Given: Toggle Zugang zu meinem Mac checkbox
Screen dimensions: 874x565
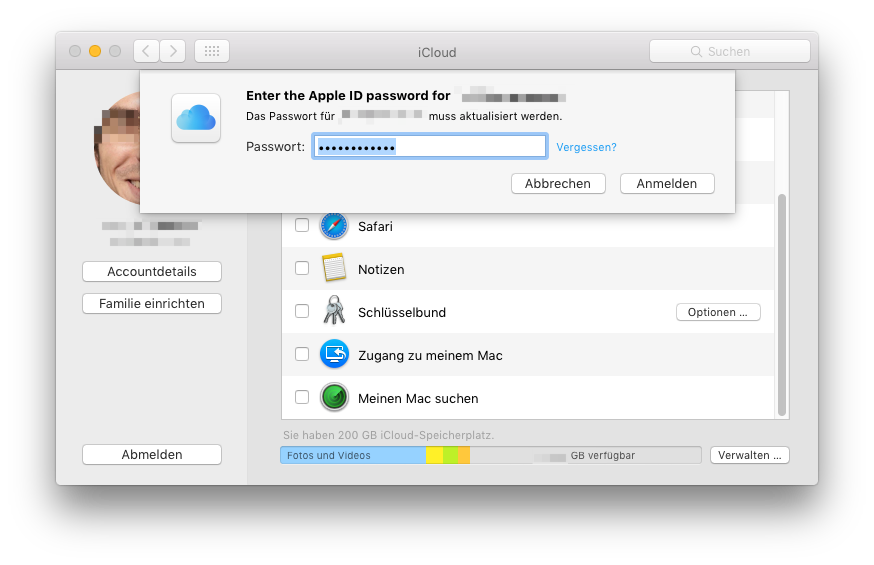Looking at the screenshot, I should point(302,354).
